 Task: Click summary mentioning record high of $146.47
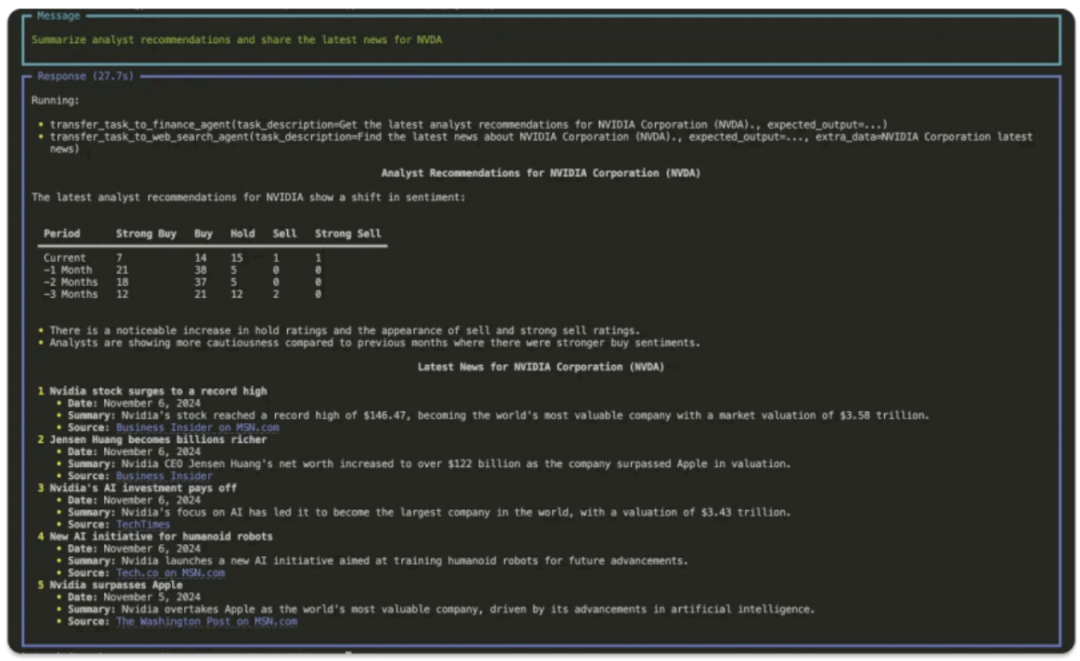coord(499,415)
